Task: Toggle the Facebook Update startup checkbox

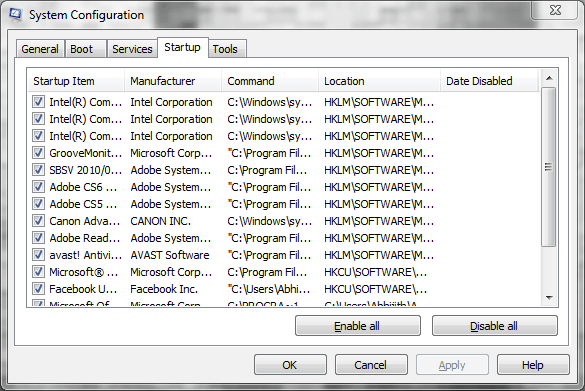Action: [x=38, y=288]
